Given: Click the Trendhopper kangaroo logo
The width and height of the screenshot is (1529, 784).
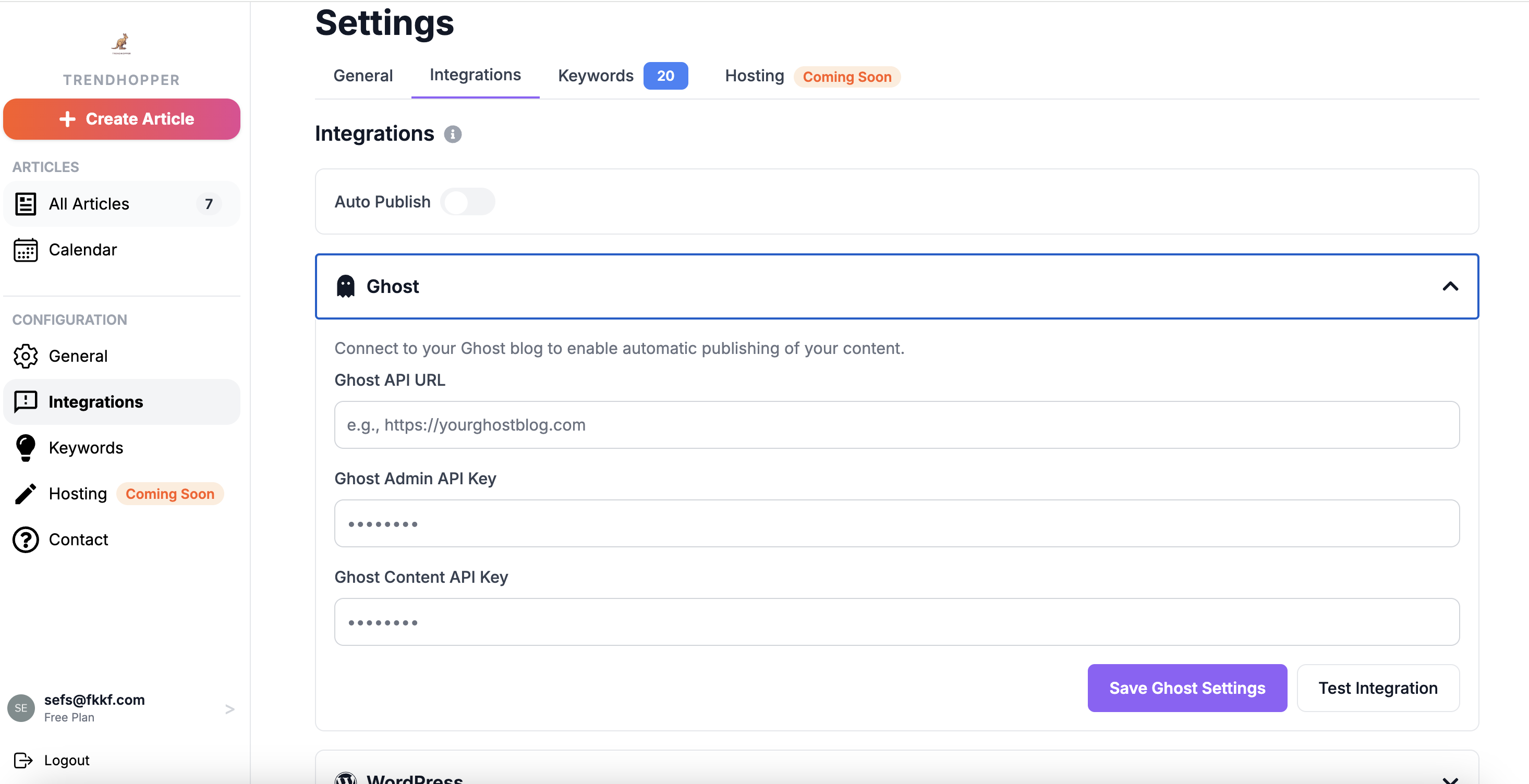Looking at the screenshot, I should [x=121, y=43].
